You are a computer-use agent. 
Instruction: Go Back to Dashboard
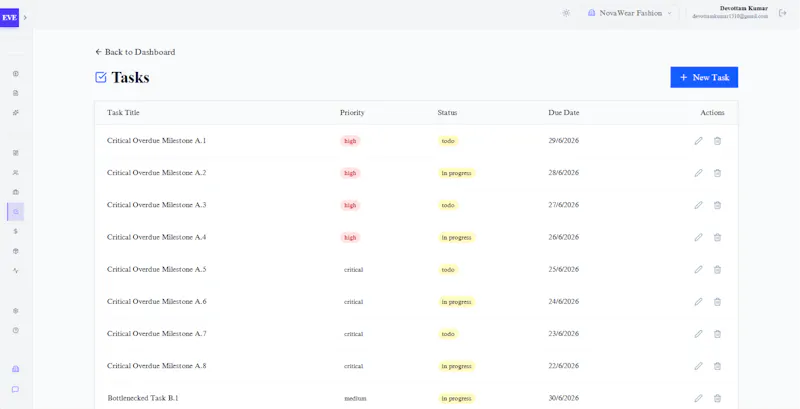point(135,52)
